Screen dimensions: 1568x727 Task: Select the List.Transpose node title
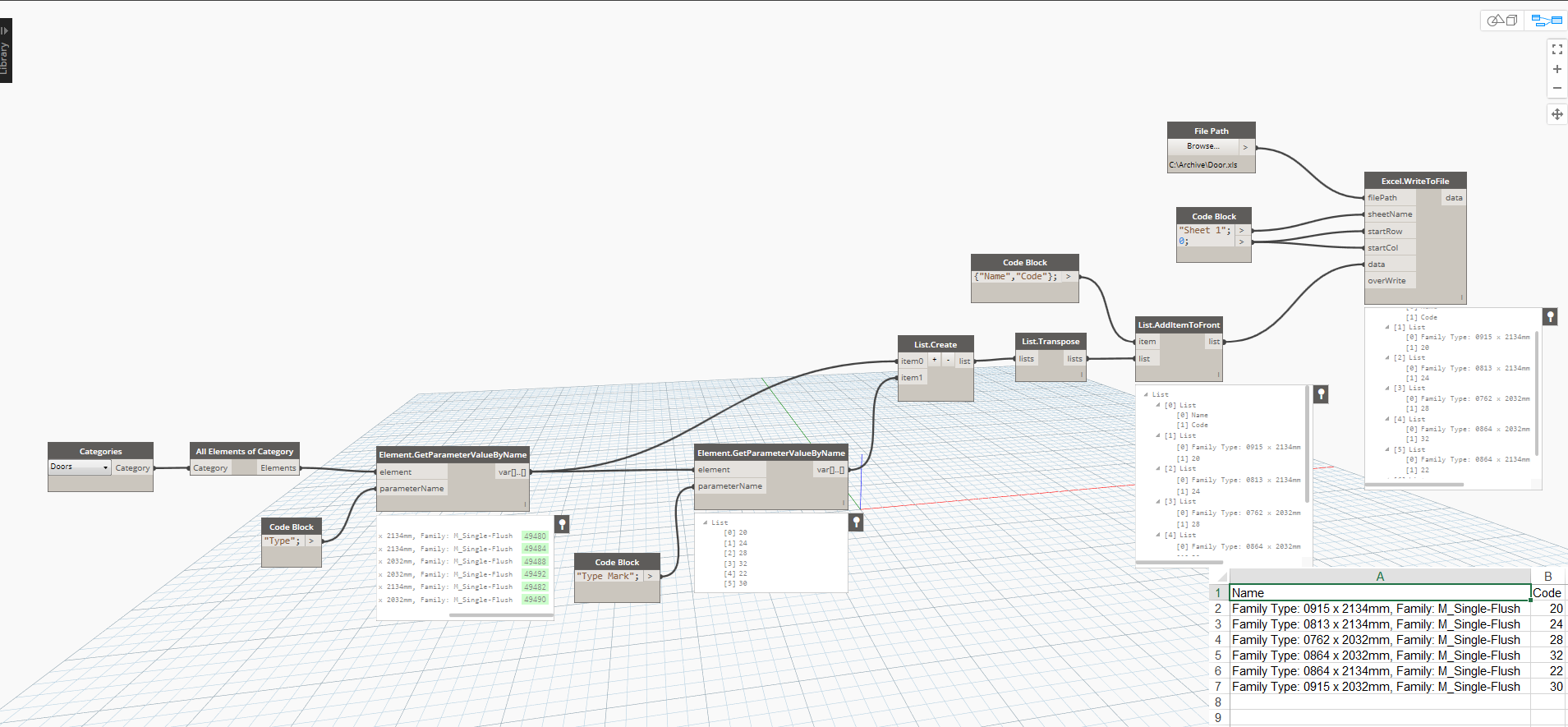coord(1051,342)
